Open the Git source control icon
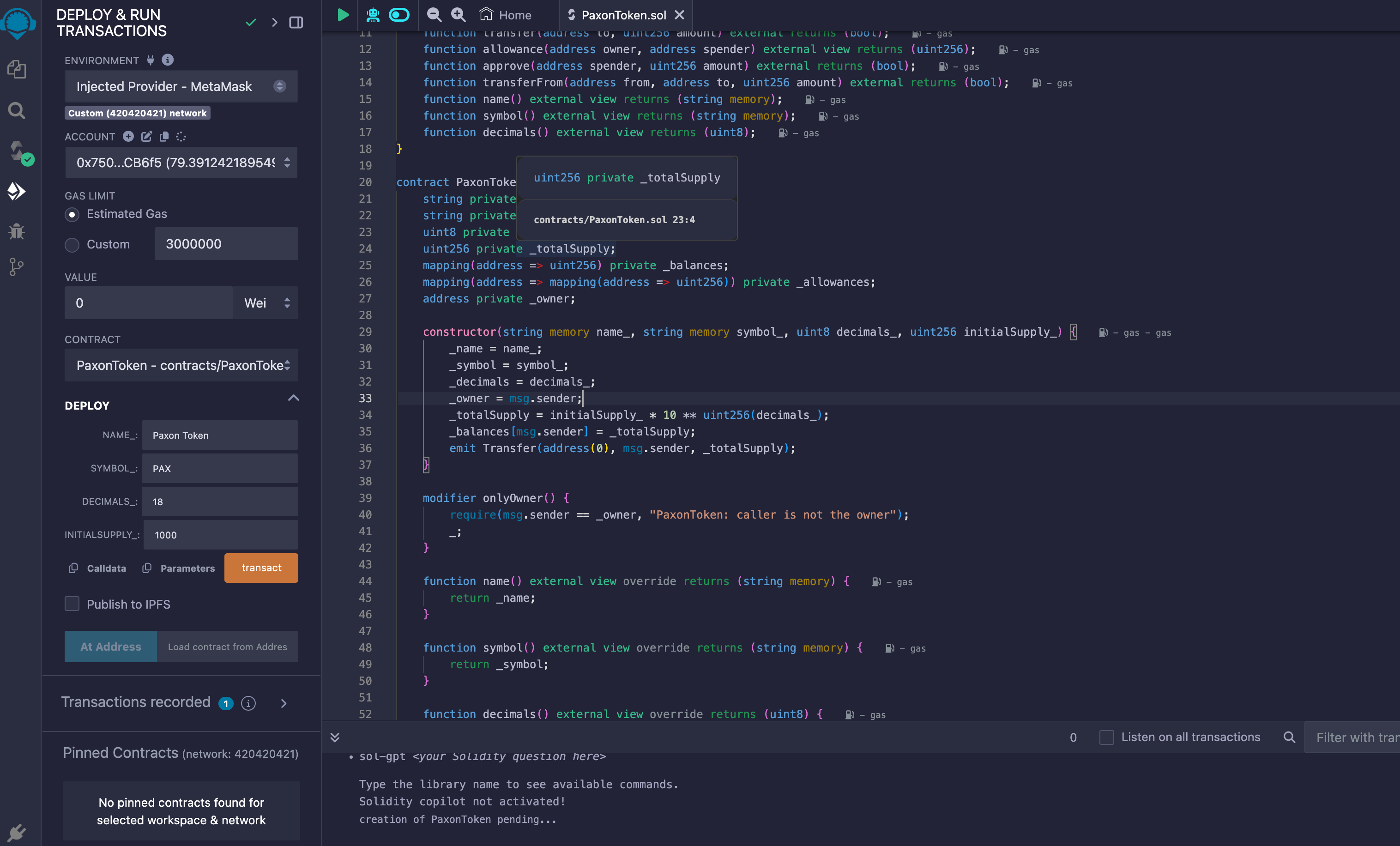This screenshot has width=1400, height=846. [17, 267]
